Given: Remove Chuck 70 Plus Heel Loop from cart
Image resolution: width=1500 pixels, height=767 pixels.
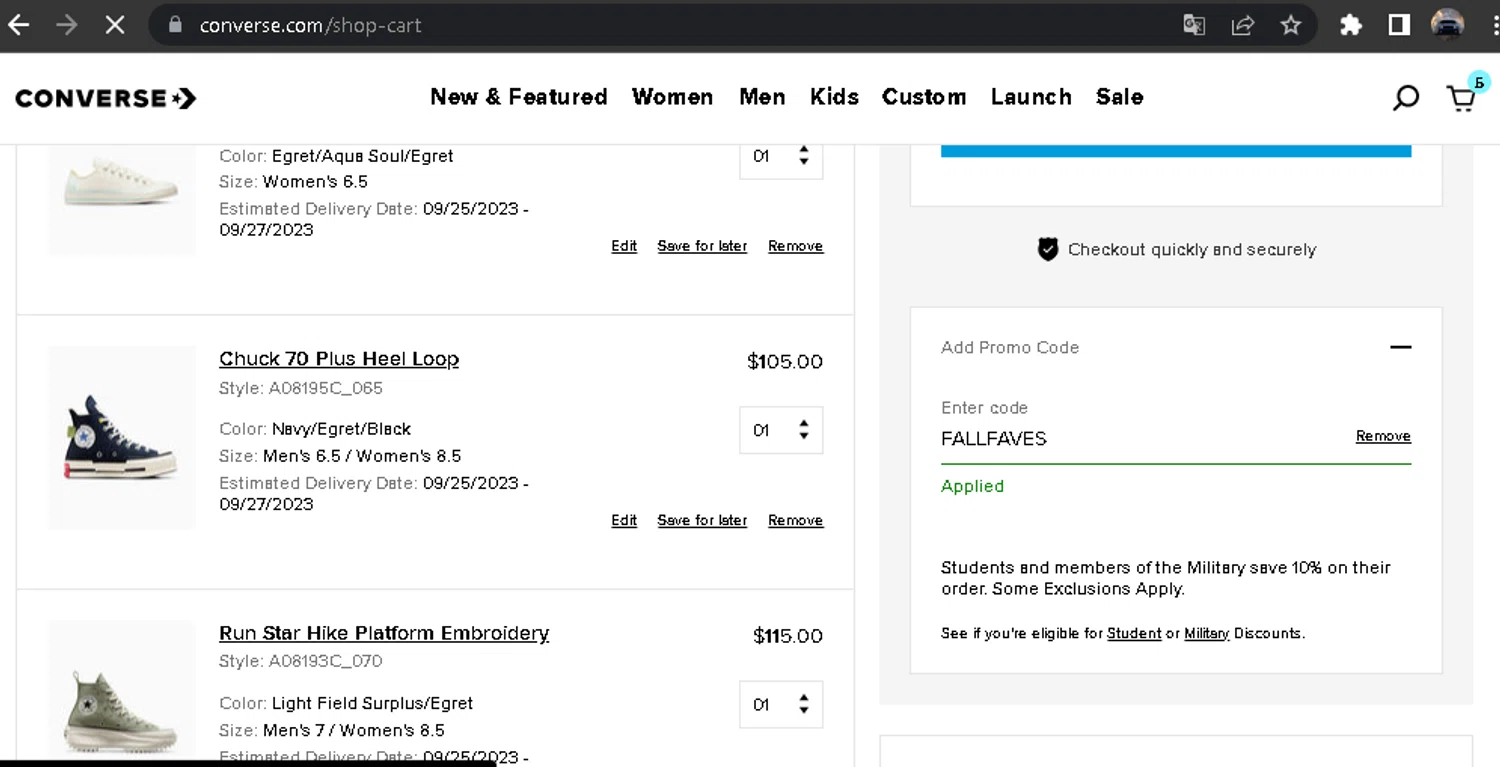Looking at the screenshot, I should (795, 520).
